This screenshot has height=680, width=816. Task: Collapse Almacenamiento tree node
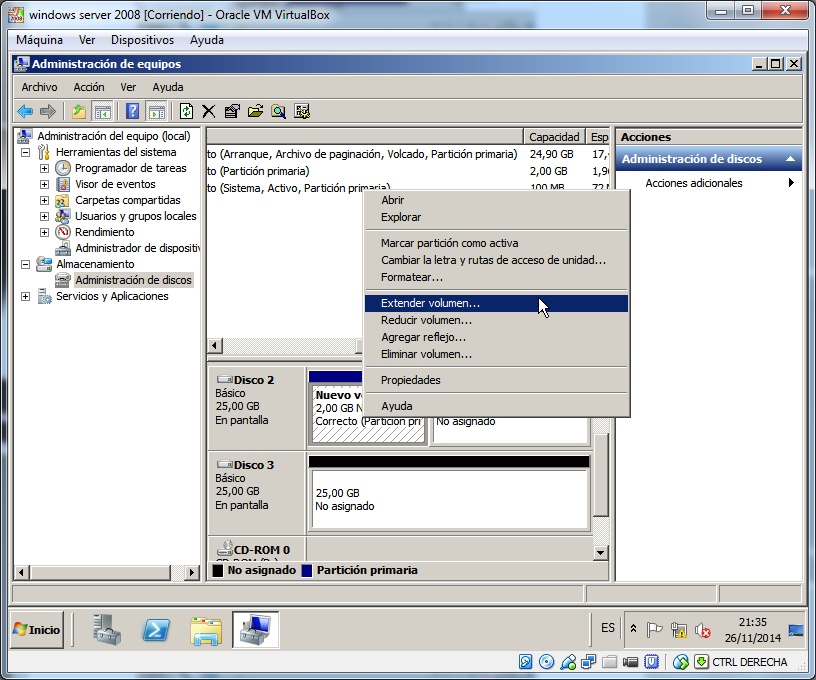[x=26, y=264]
